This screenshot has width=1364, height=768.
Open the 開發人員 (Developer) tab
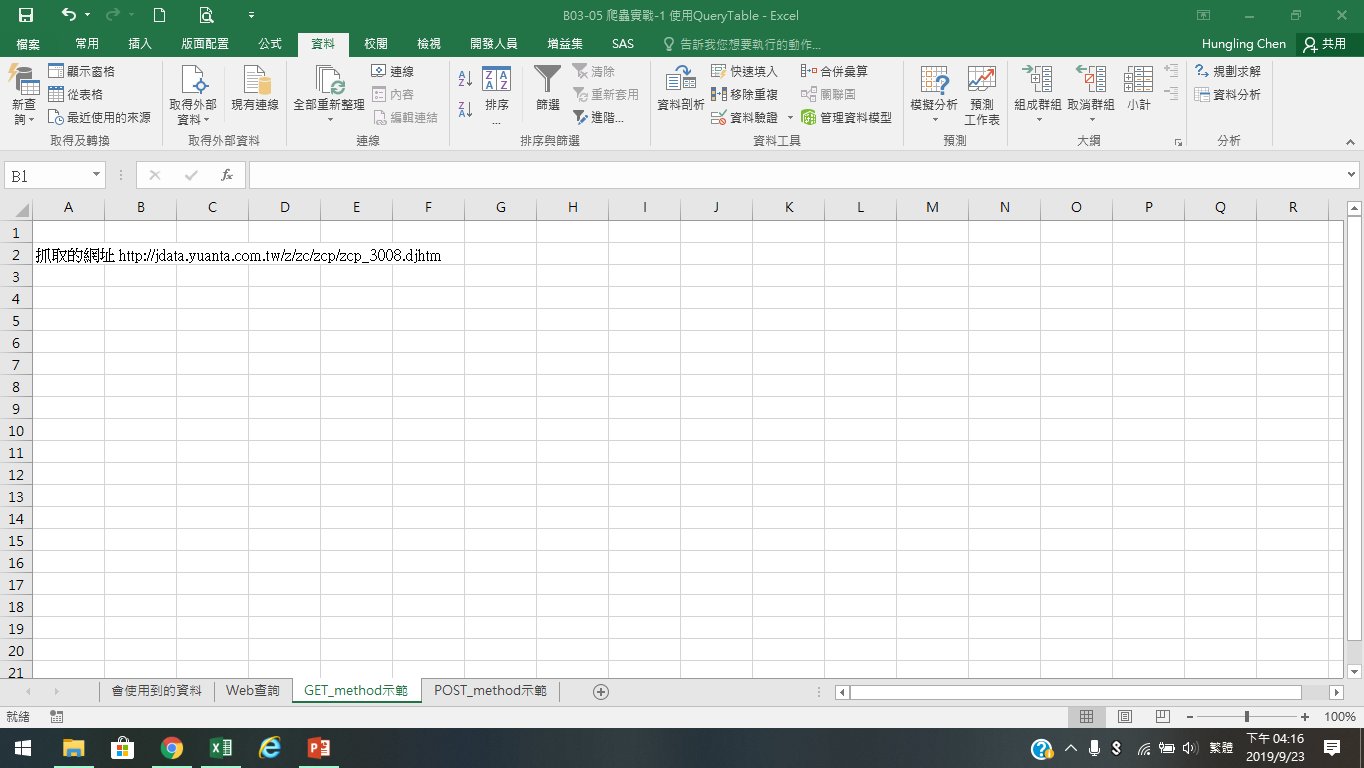coord(493,44)
